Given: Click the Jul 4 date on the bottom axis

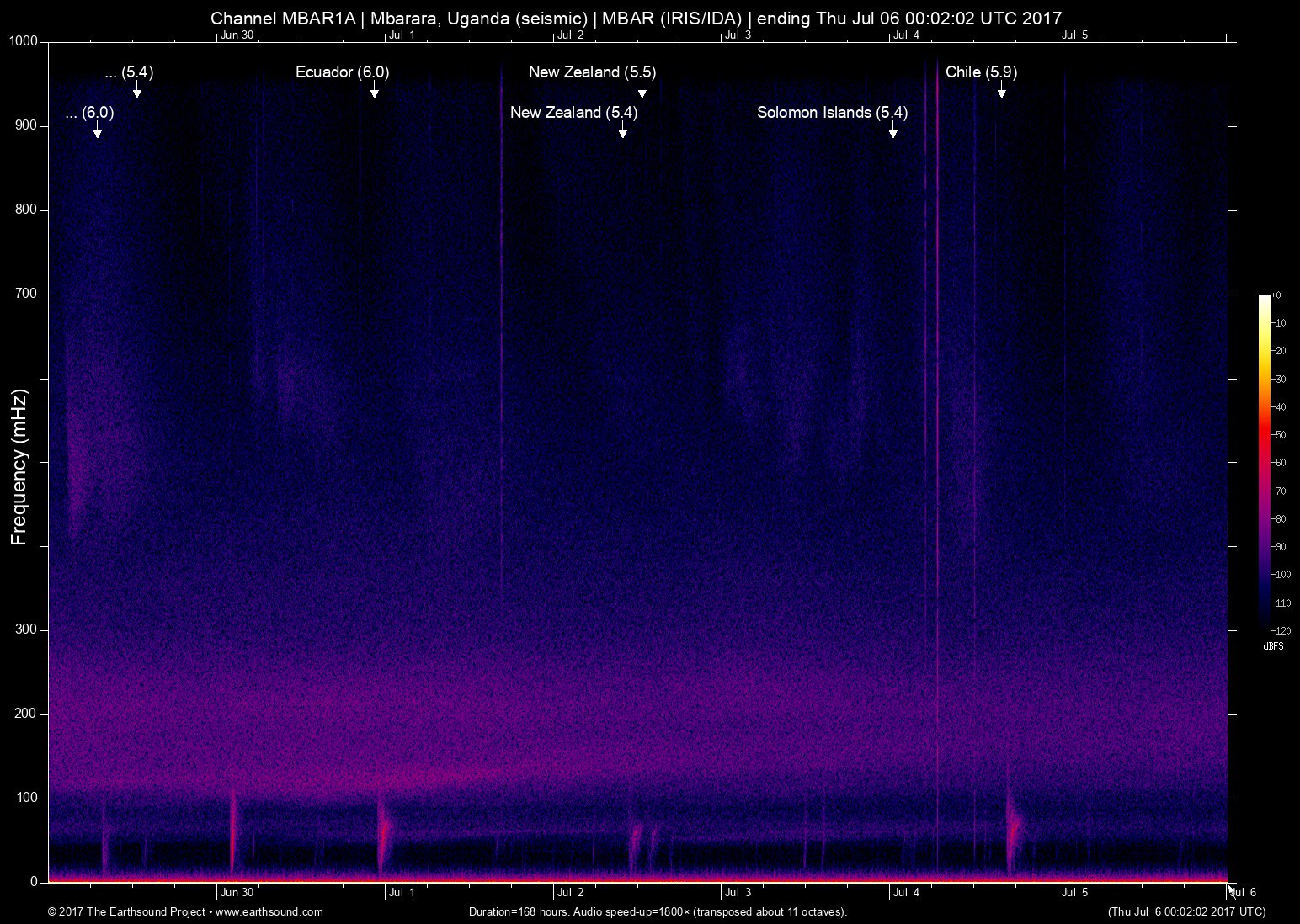Looking at the screenshot, I should pyautogui.click(x=906, y=893).
